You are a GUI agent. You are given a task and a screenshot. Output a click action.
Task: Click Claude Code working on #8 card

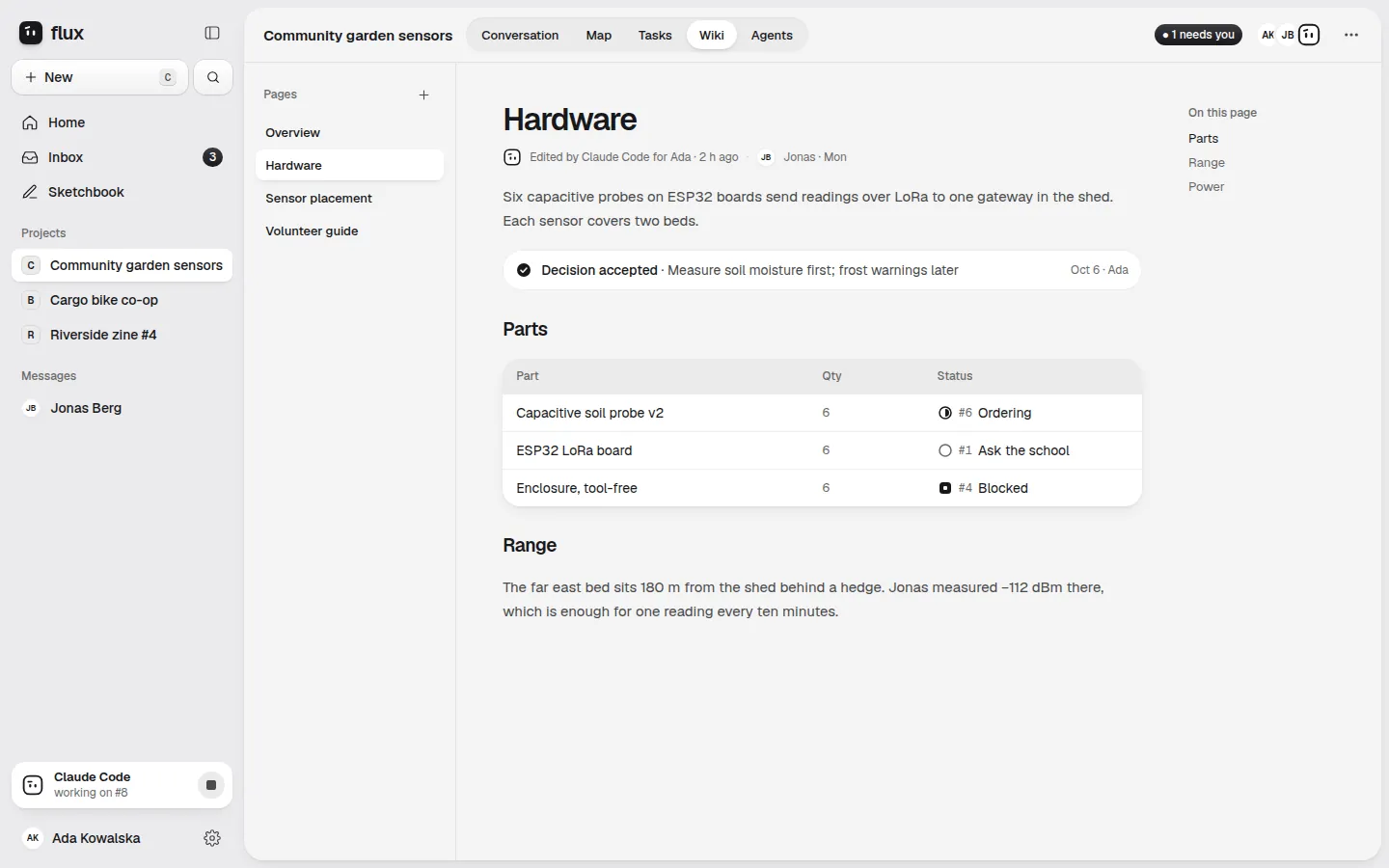tap(122, 785)
